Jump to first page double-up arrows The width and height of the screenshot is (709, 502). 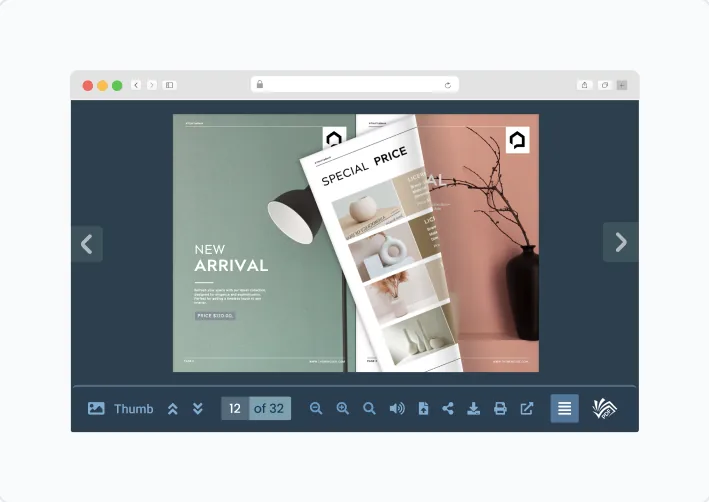[x=173, y=409]
